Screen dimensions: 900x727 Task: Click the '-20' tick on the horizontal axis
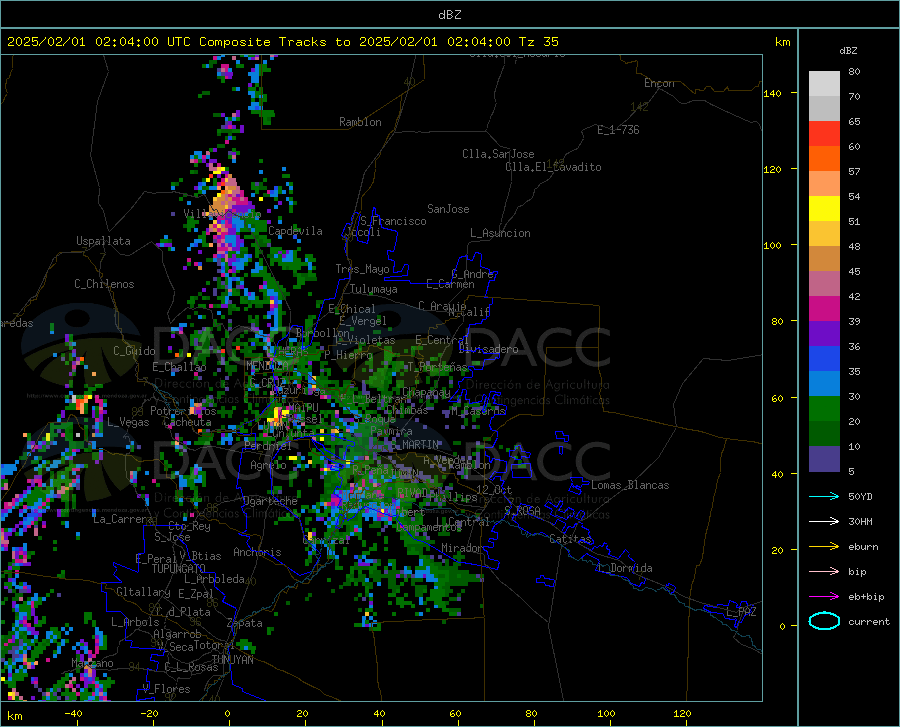pos(149,714)
